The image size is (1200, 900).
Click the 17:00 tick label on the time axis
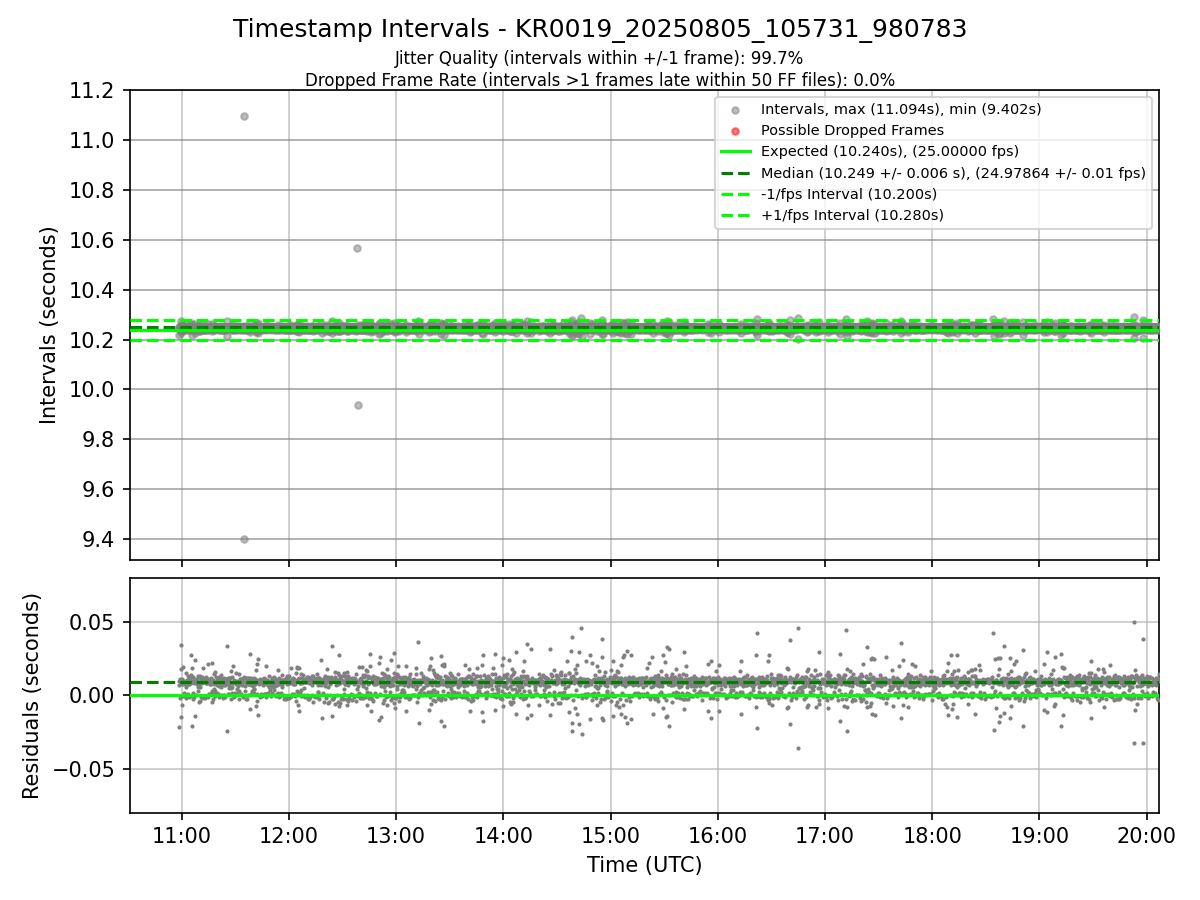[x=824, y=835]
